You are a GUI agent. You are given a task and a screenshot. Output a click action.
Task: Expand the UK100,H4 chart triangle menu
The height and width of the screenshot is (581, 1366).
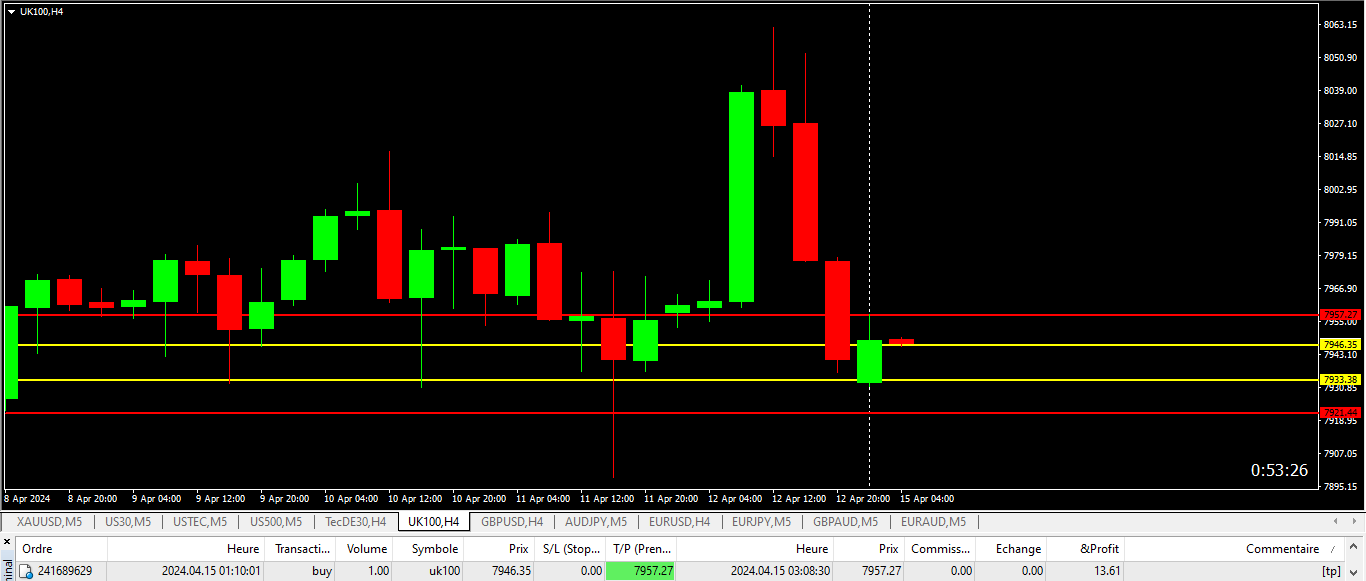[x=11, y=11]
